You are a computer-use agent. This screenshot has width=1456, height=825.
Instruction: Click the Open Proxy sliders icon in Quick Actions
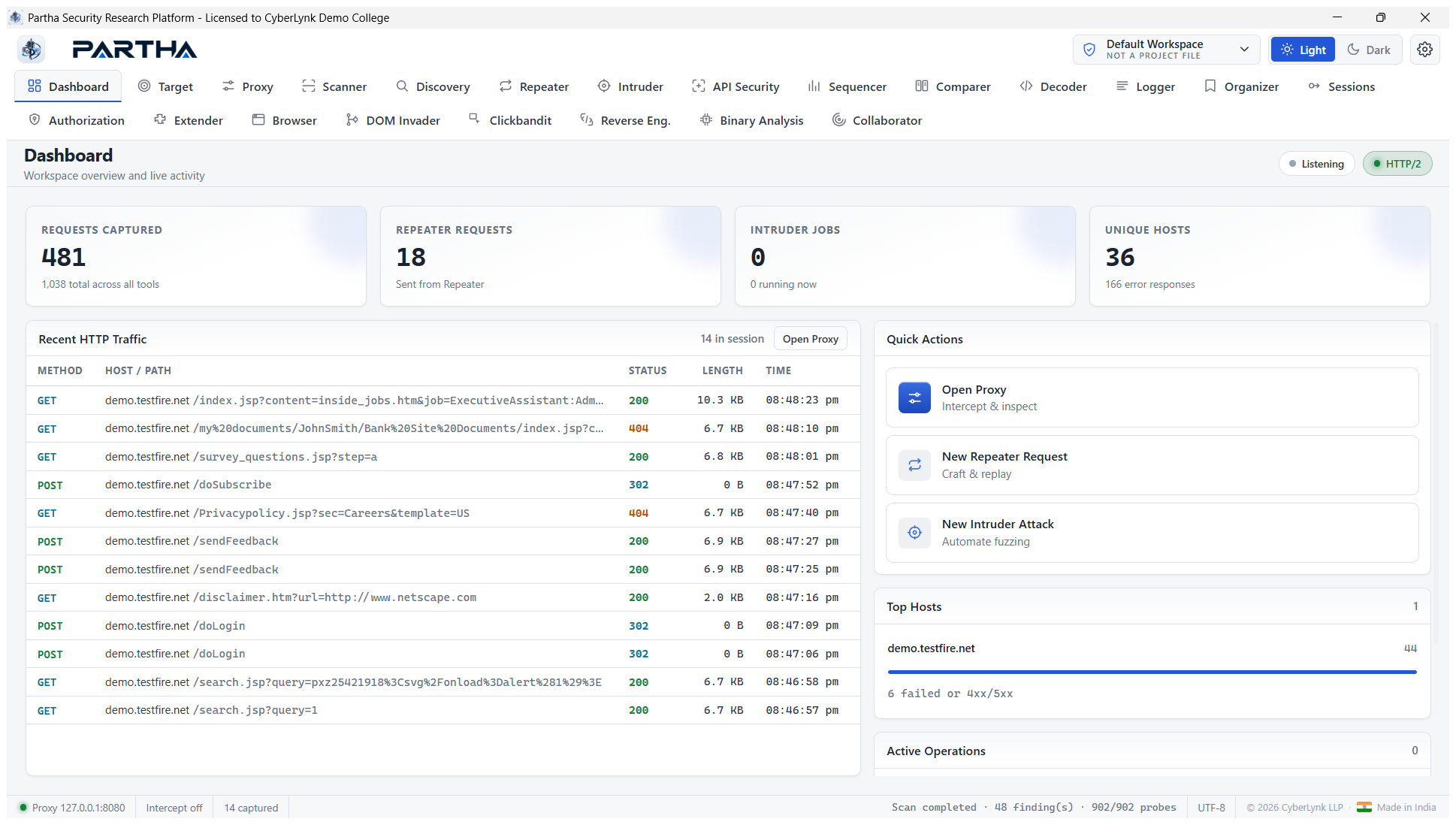pos(914,398)
